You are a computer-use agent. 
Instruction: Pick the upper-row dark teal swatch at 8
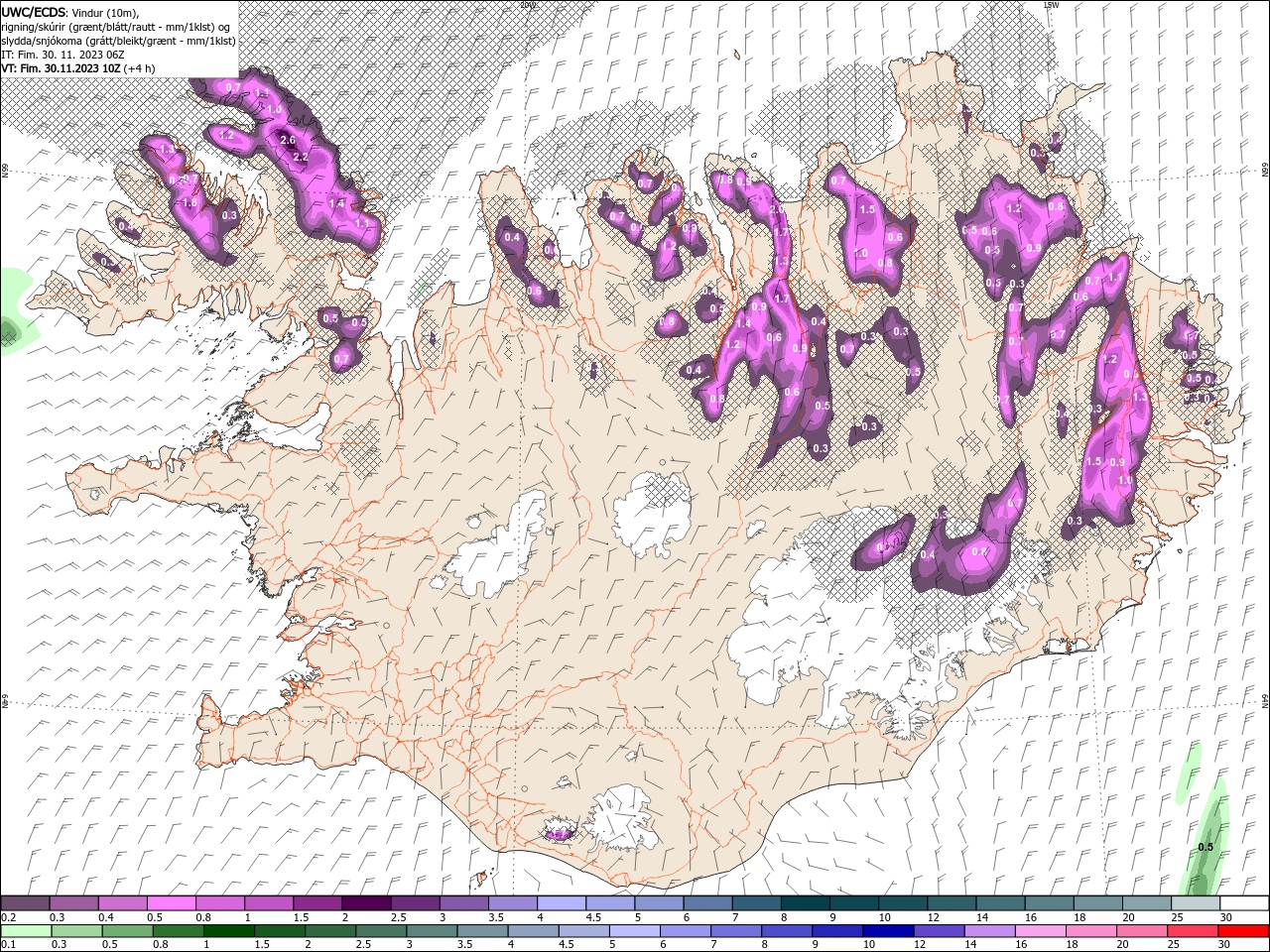[x=806, y=903]
